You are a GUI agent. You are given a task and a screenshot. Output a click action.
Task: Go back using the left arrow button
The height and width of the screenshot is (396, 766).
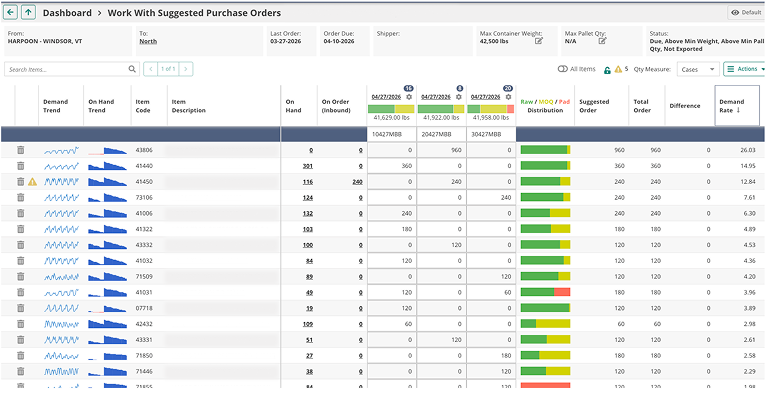coord(10,13)
